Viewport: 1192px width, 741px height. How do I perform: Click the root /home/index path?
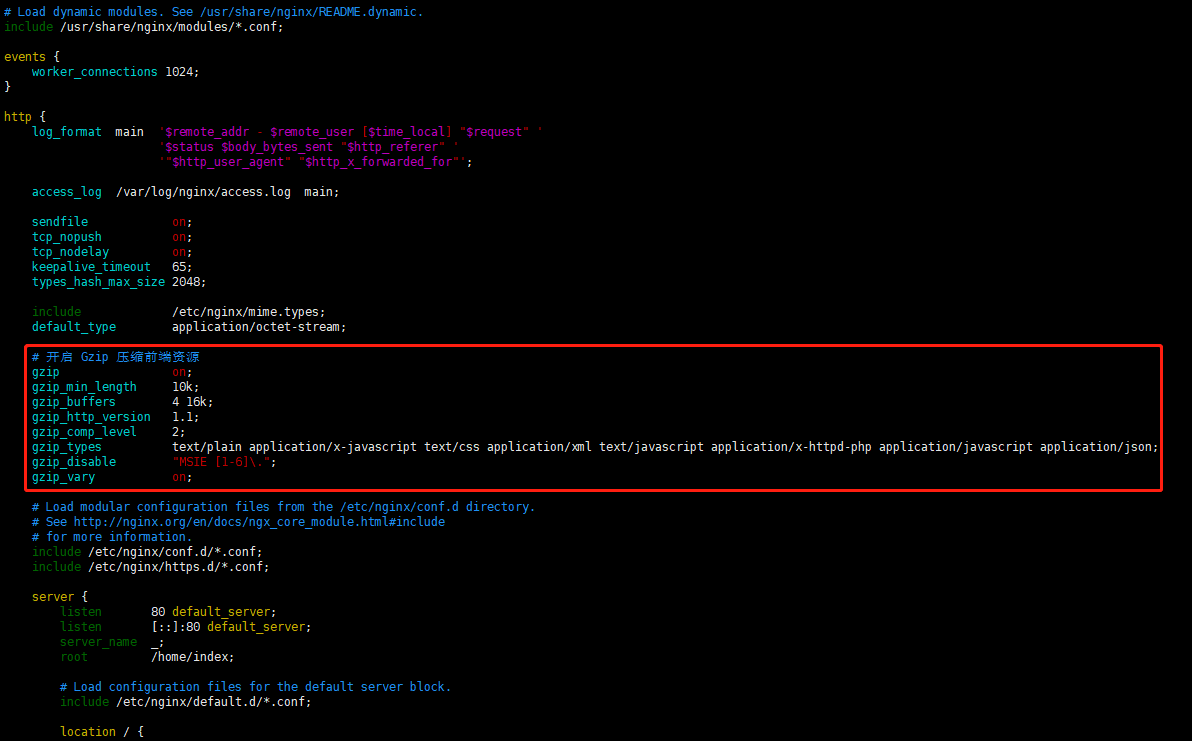click(x=192, y=657)
